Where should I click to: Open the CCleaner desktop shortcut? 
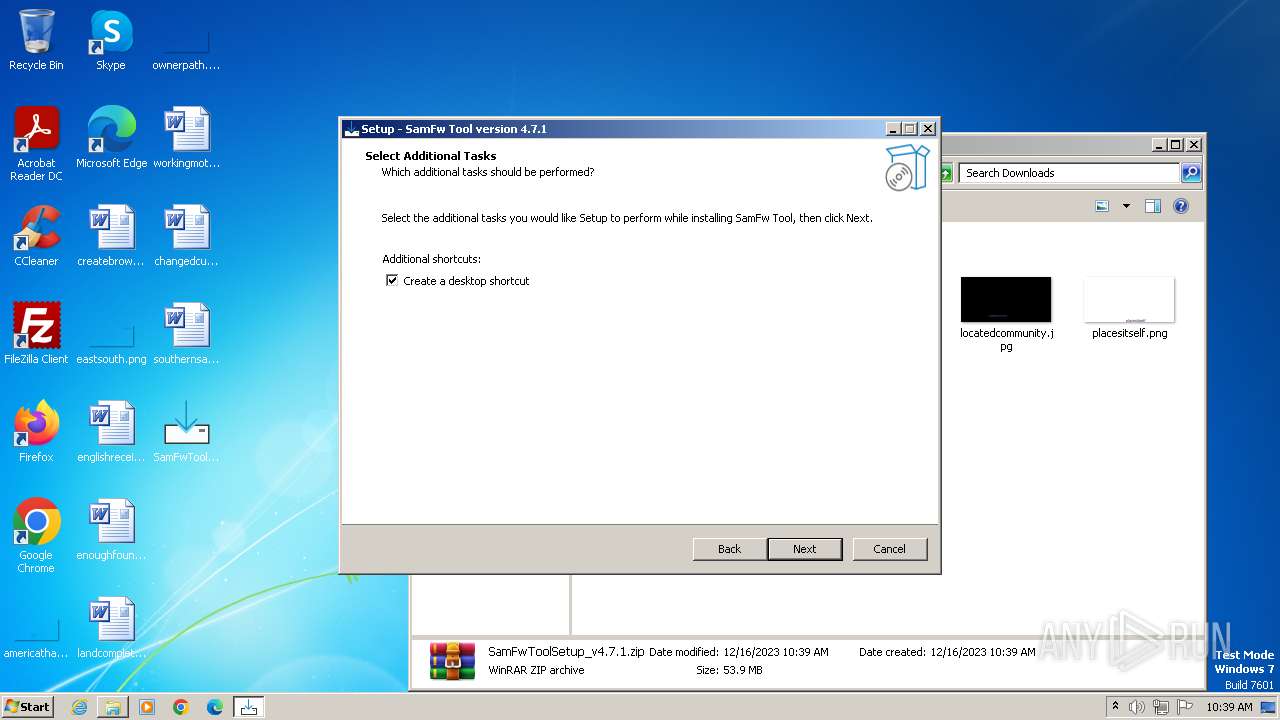click(36, 236)
